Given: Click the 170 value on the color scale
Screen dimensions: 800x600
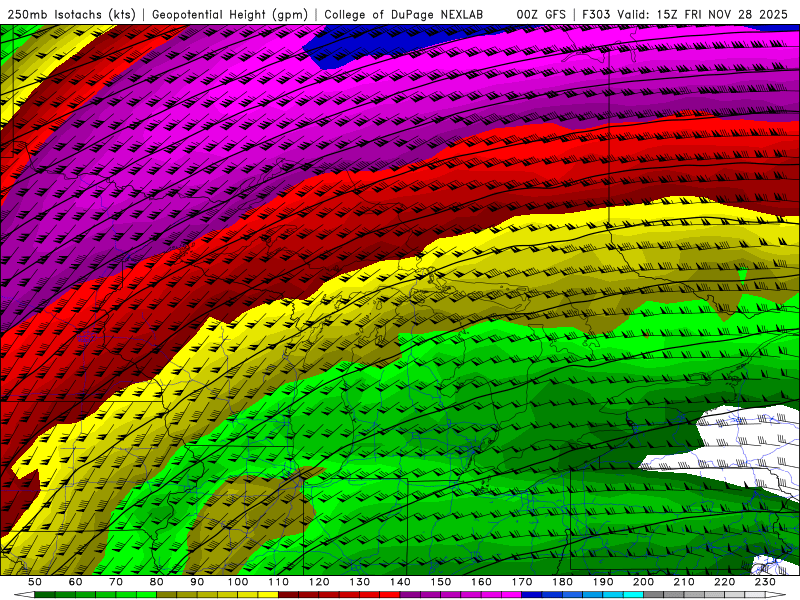Looking at the screenshot, I should 521,582.
